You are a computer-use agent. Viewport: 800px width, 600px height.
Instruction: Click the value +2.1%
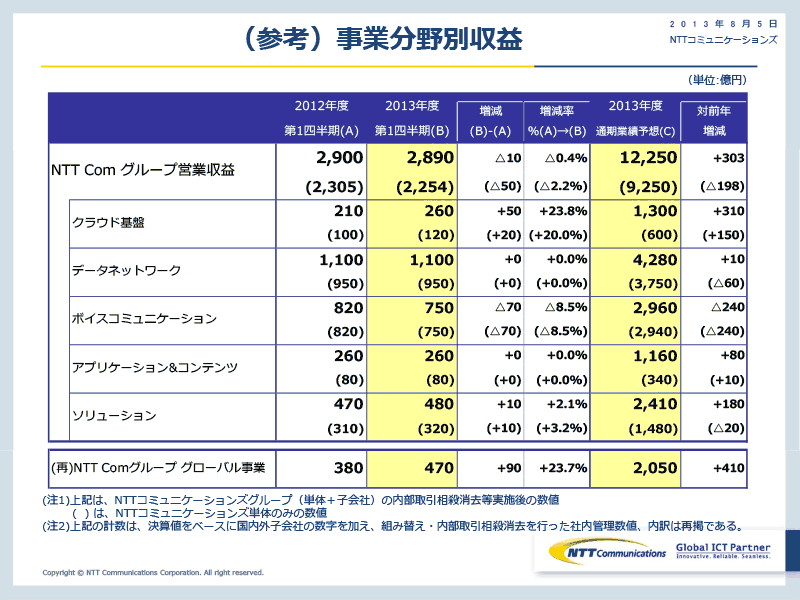click(567, 404)
